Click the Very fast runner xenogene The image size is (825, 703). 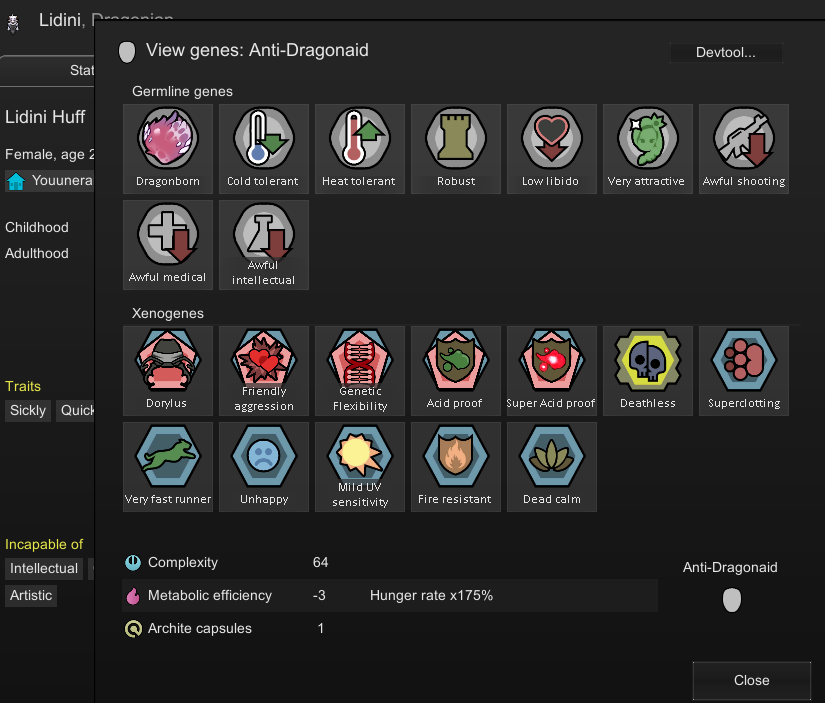[x=168, y=467]
